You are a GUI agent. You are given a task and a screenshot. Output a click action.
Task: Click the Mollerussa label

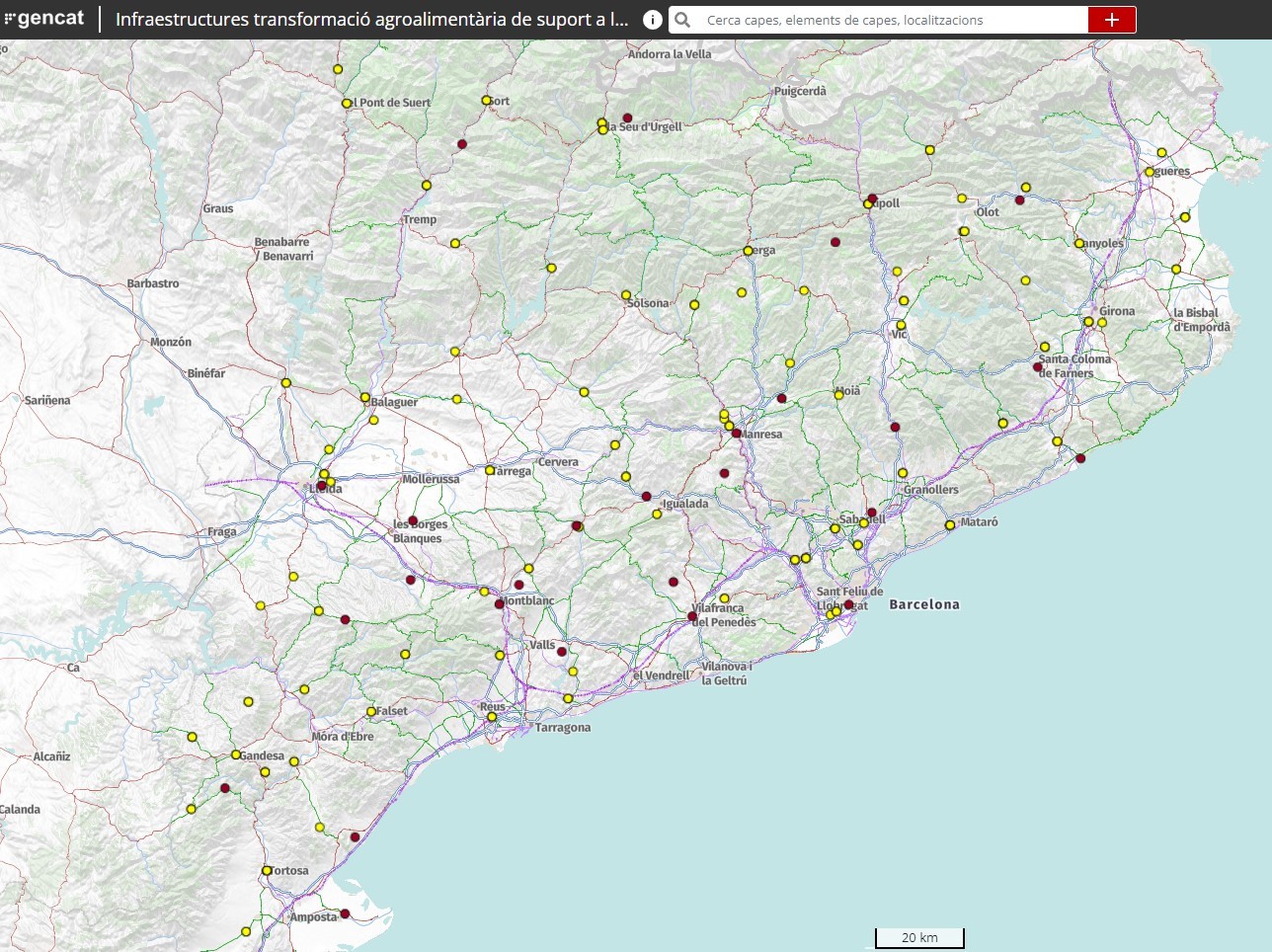pos(431,479)
